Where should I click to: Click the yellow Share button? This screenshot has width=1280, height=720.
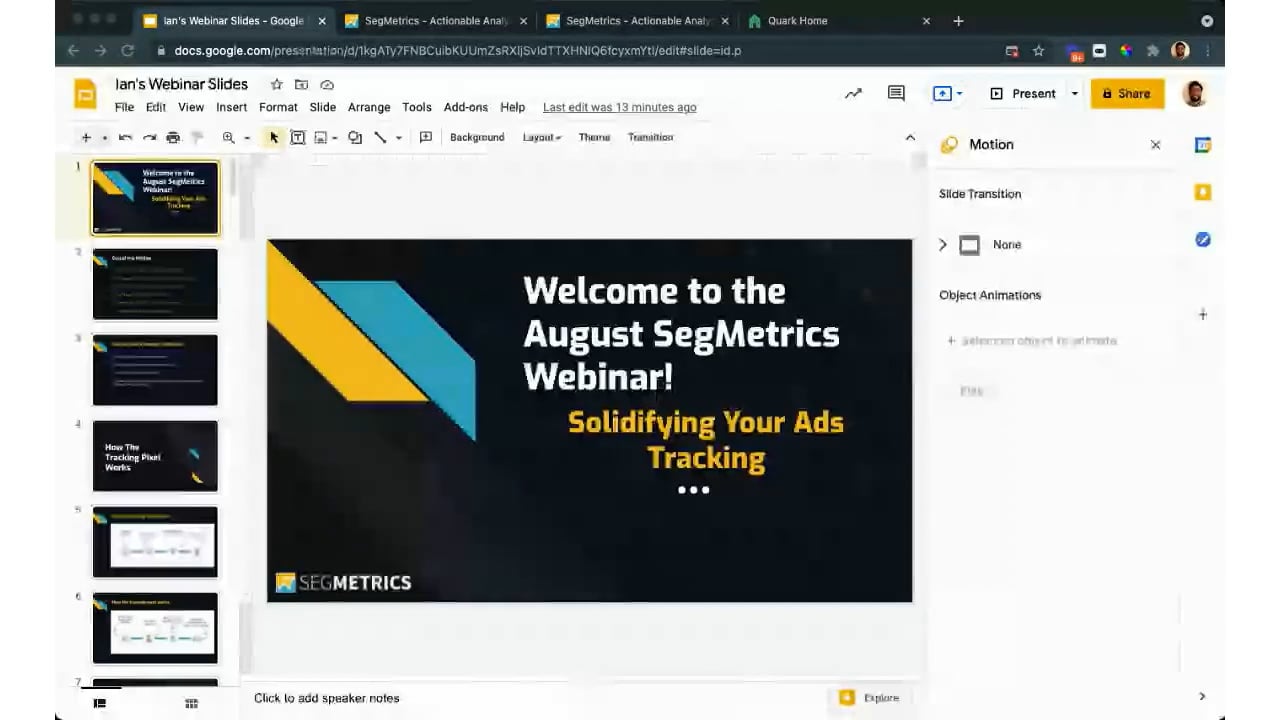pyautogui.click(x=1127, y=93)
